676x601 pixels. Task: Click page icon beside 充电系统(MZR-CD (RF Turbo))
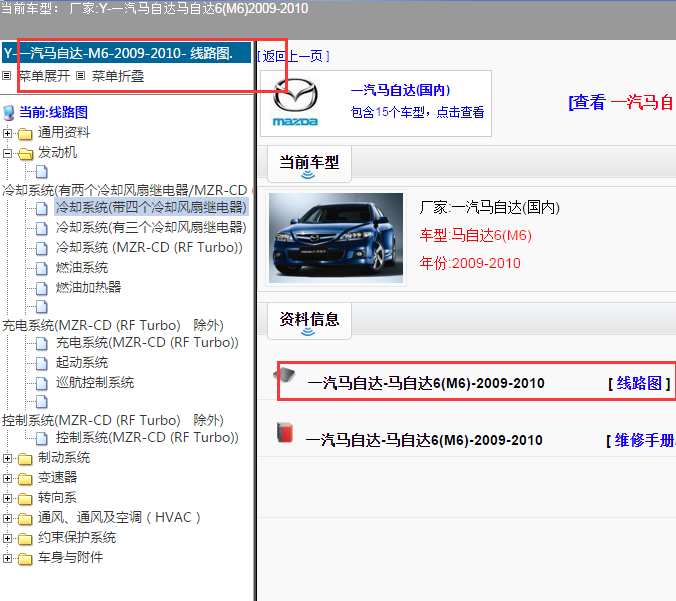click(42, 343)
